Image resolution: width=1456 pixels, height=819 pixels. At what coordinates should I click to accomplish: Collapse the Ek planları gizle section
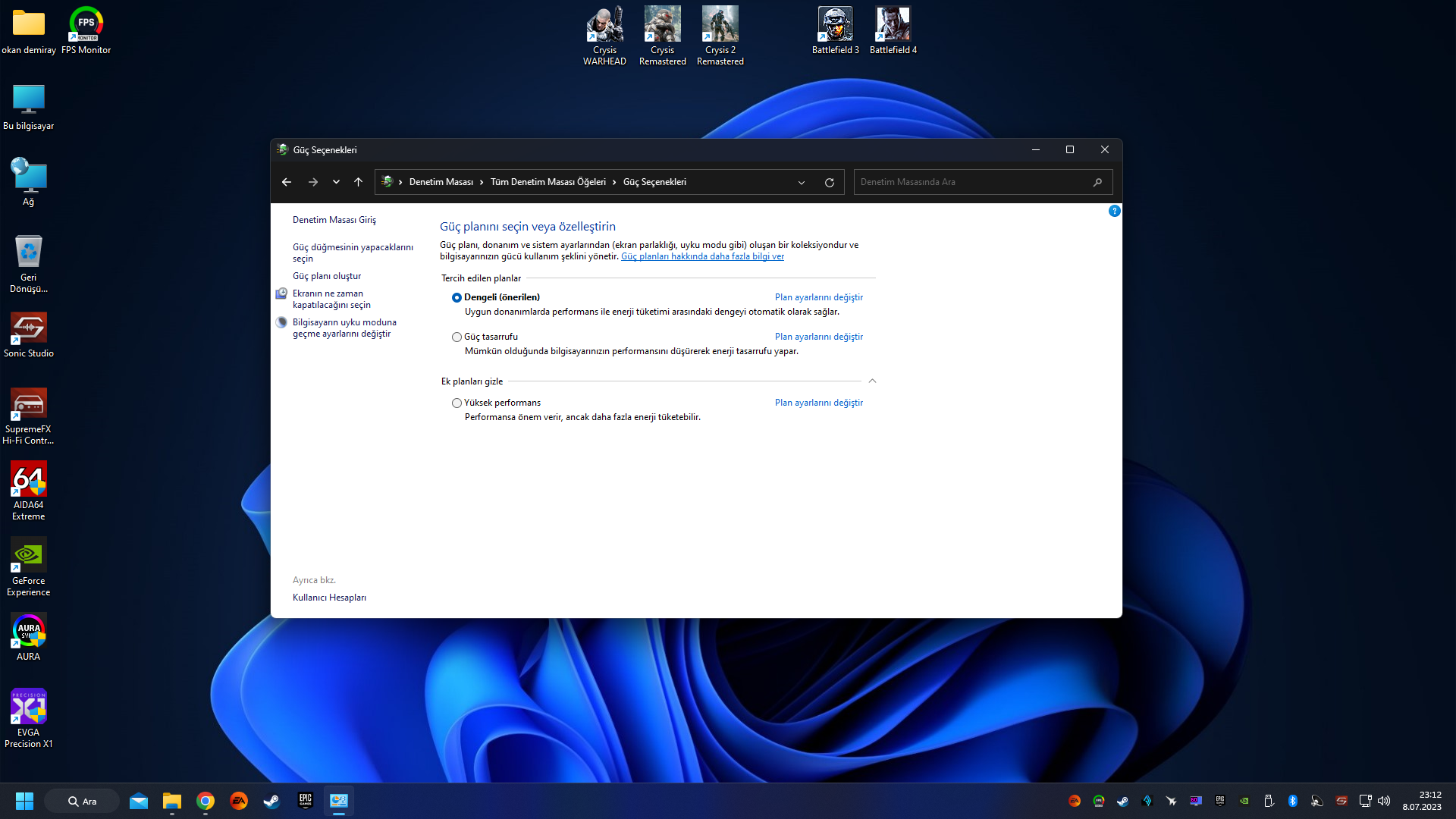872,381
